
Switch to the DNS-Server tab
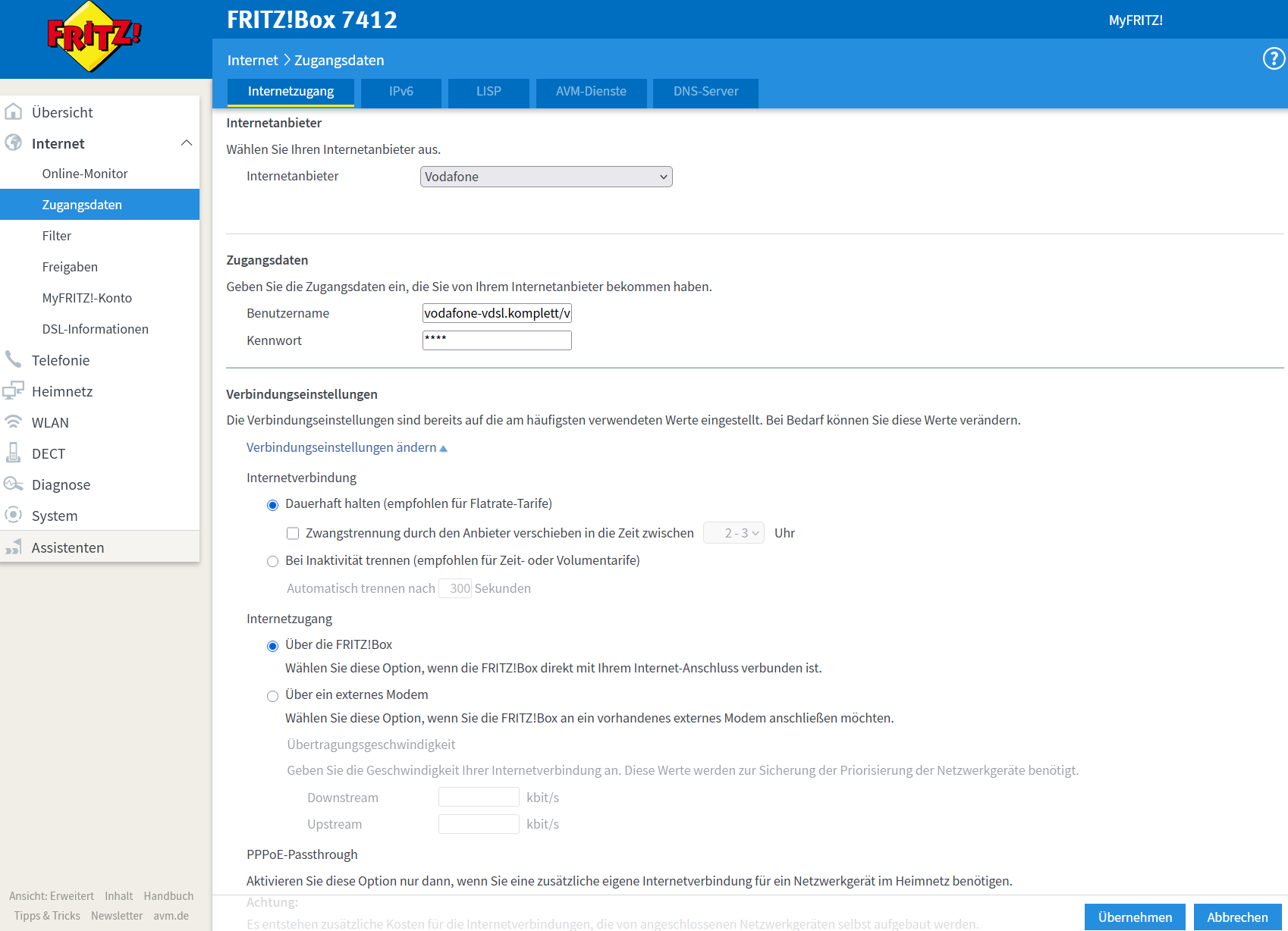pos(705,92)
